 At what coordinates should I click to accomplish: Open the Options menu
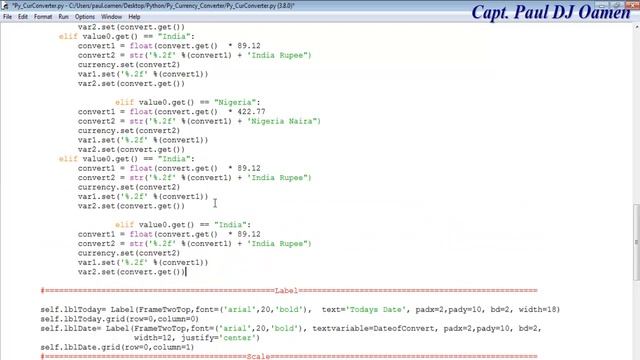coord(85,17)
